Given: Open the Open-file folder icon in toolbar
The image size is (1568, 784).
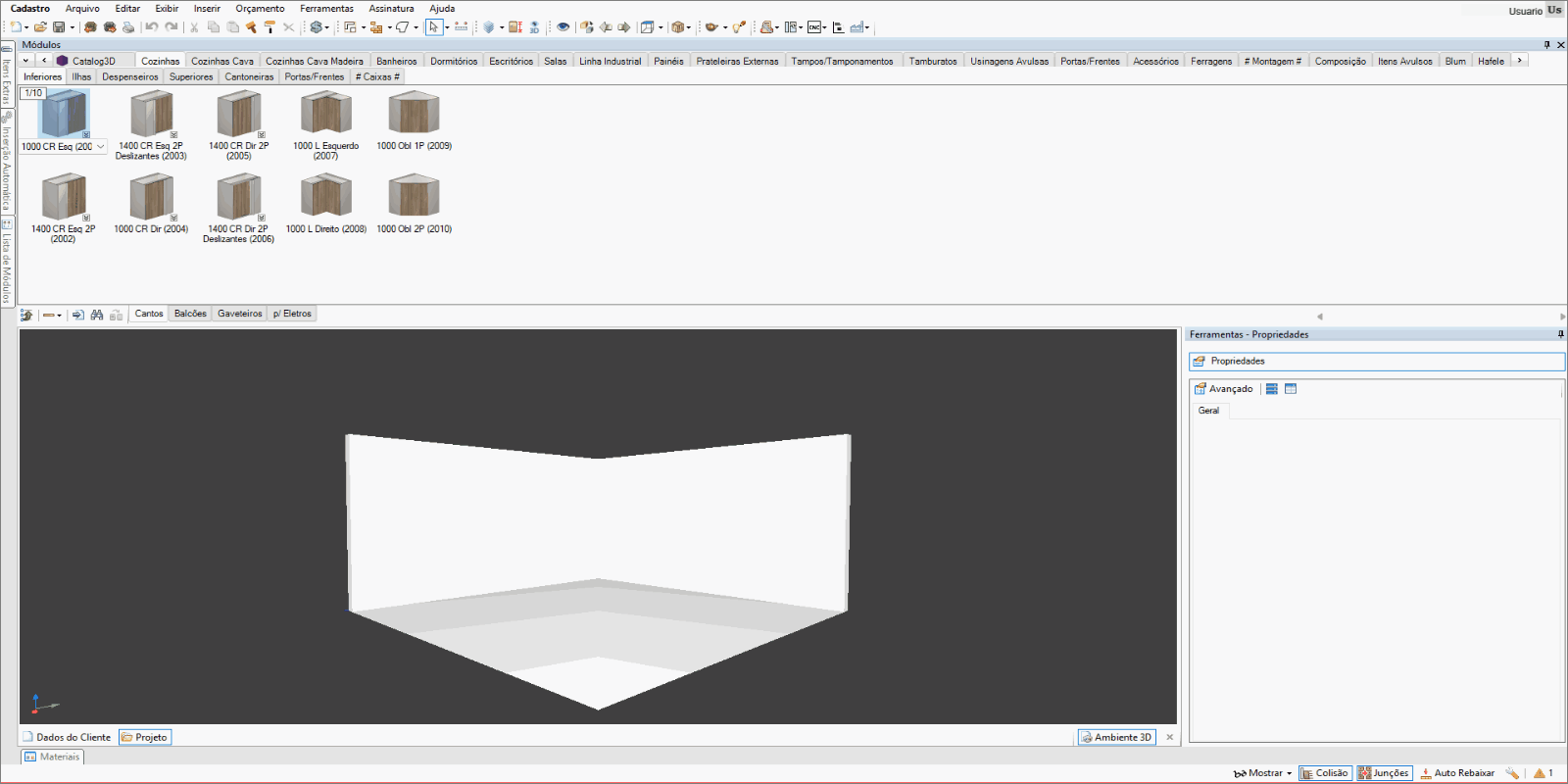Looking at the screenshot, I should [40, 27].
